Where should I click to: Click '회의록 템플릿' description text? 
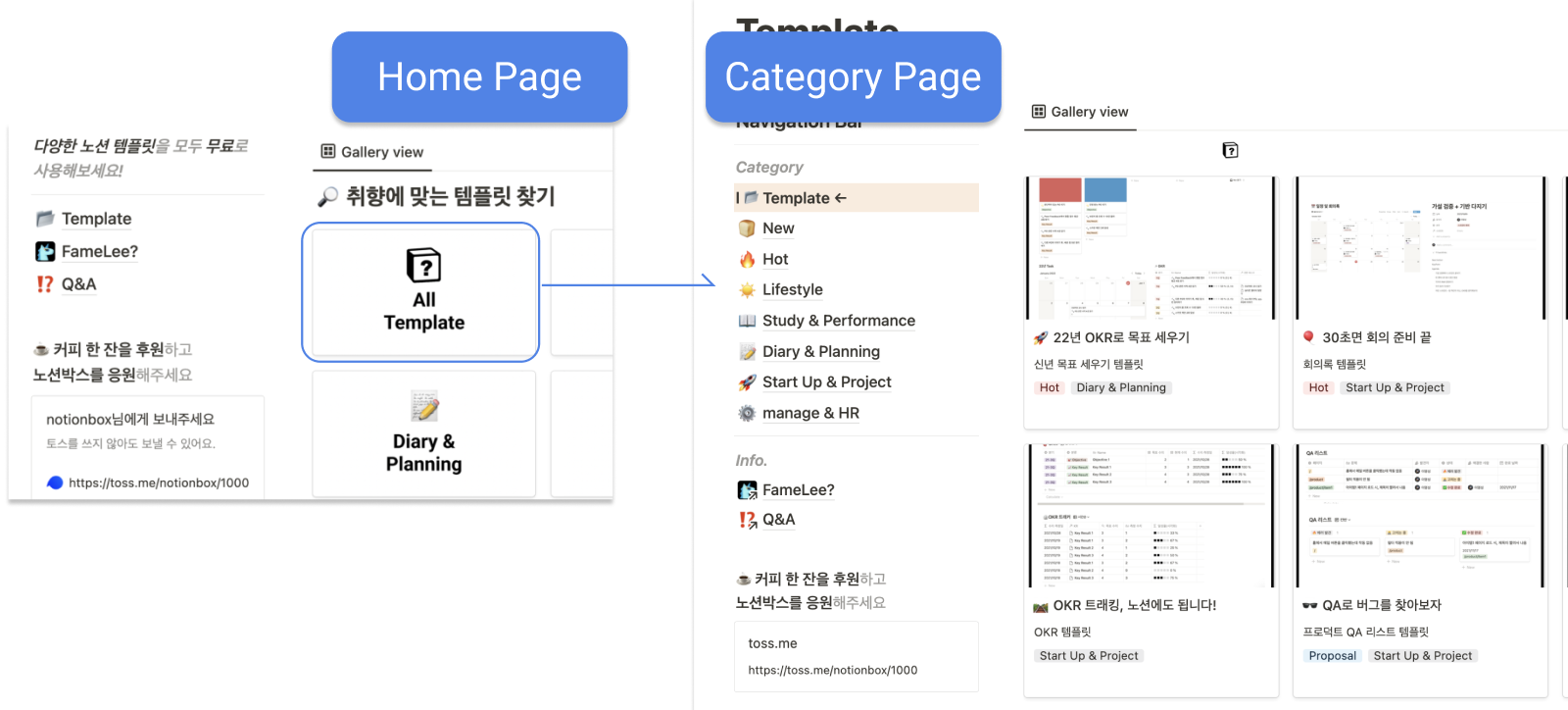click(1335, 364)
